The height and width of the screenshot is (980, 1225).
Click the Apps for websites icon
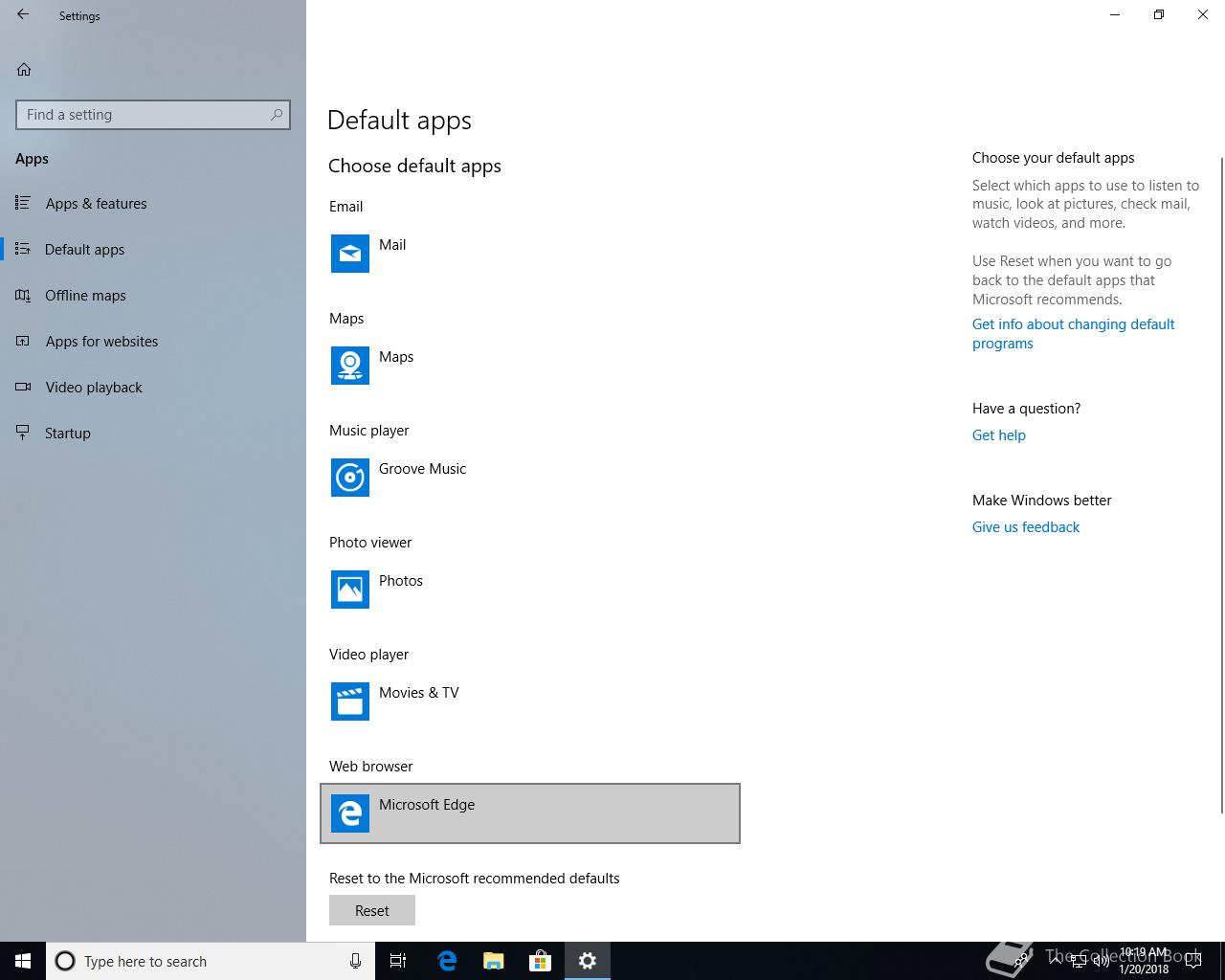tap(23, 341)
